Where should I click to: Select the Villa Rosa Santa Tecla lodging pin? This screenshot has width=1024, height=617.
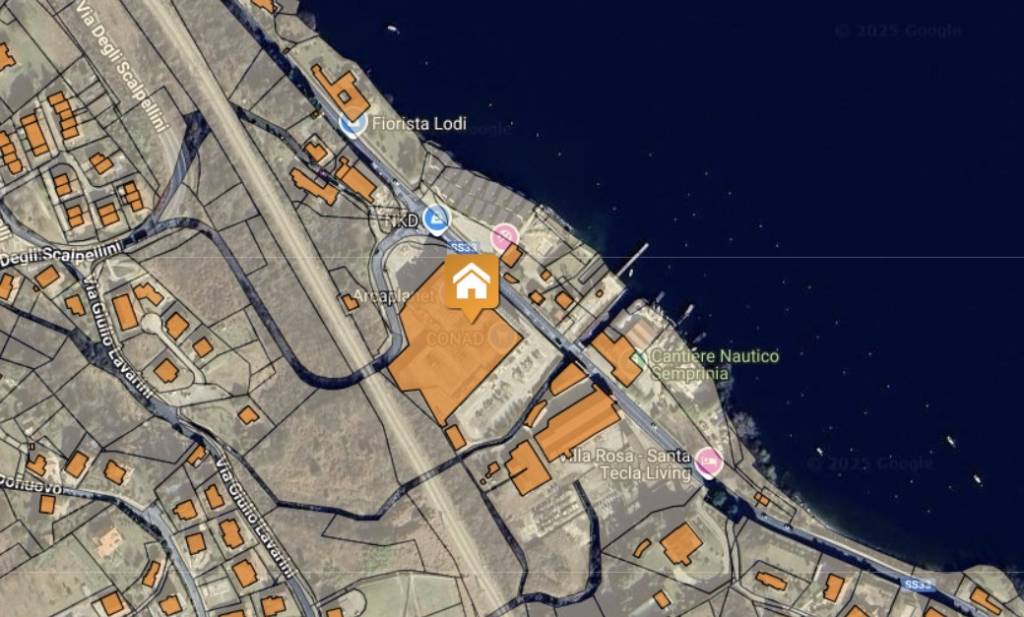pos(709,462)
